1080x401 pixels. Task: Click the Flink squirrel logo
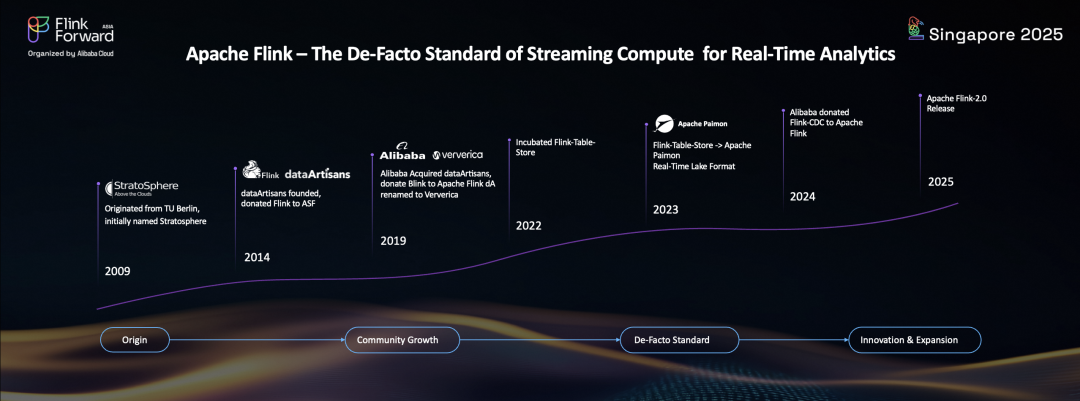(x=261, y=170)
